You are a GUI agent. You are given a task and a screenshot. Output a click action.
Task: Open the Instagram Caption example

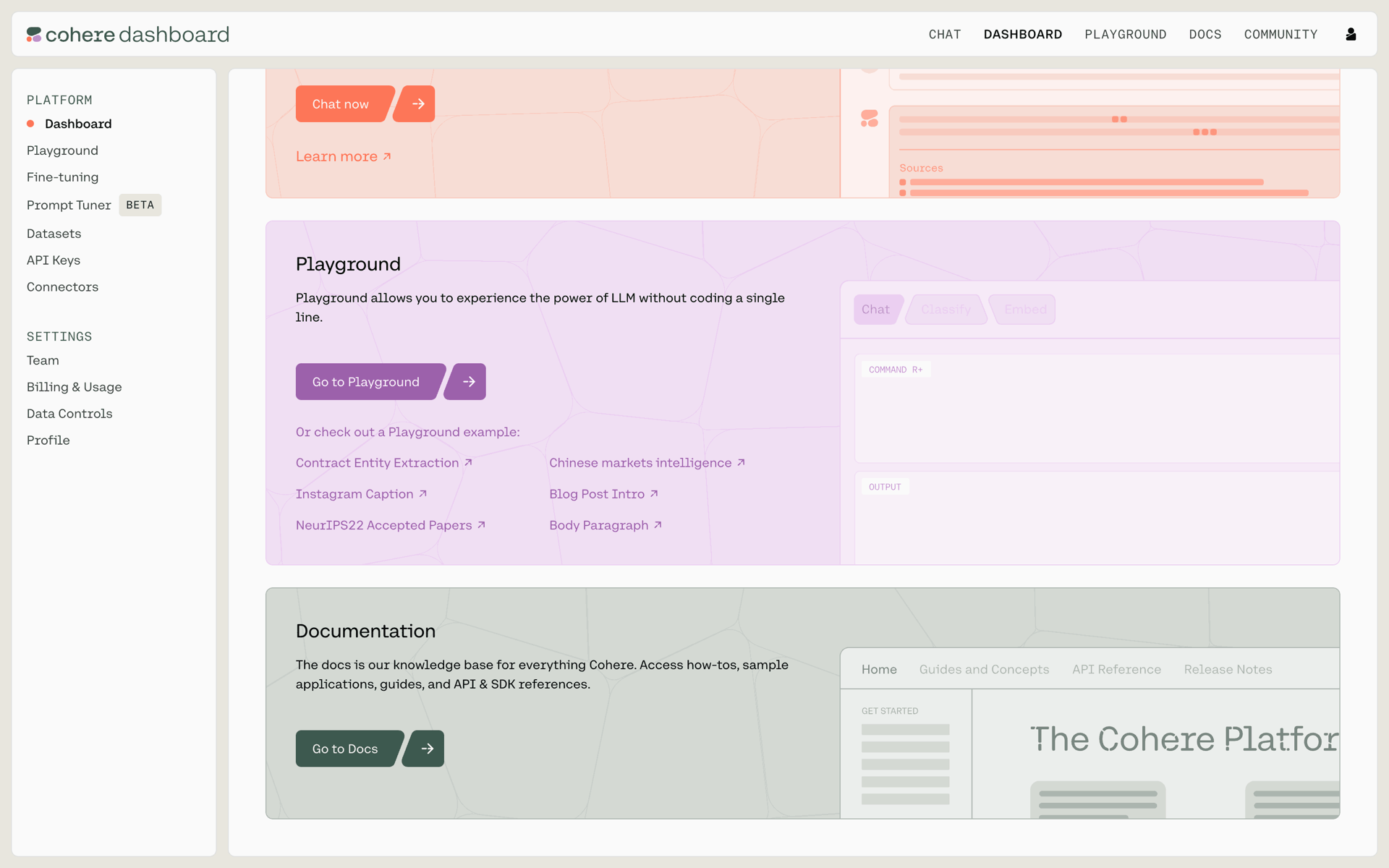[x=362, y=494]
